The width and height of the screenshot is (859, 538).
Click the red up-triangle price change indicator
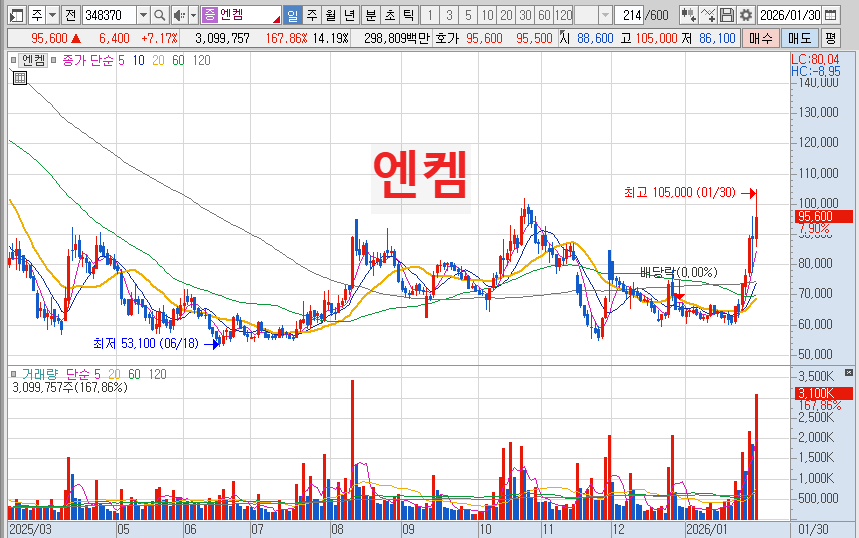click(76, 38)
